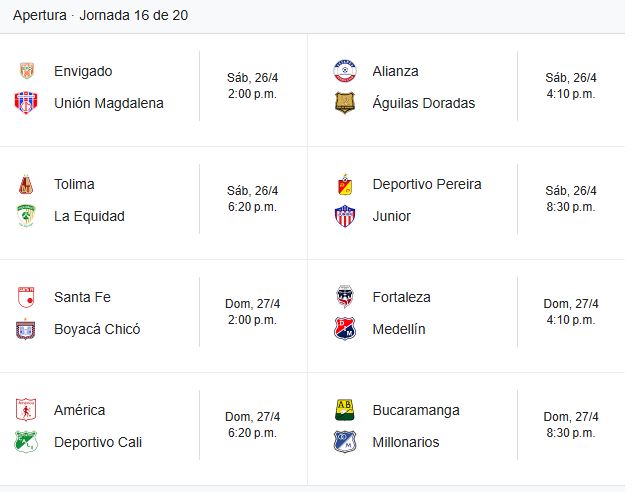Open the Envigado match Sáb 2:00 p.m. time
The image size is (644, 492).
tap(253, 86)
